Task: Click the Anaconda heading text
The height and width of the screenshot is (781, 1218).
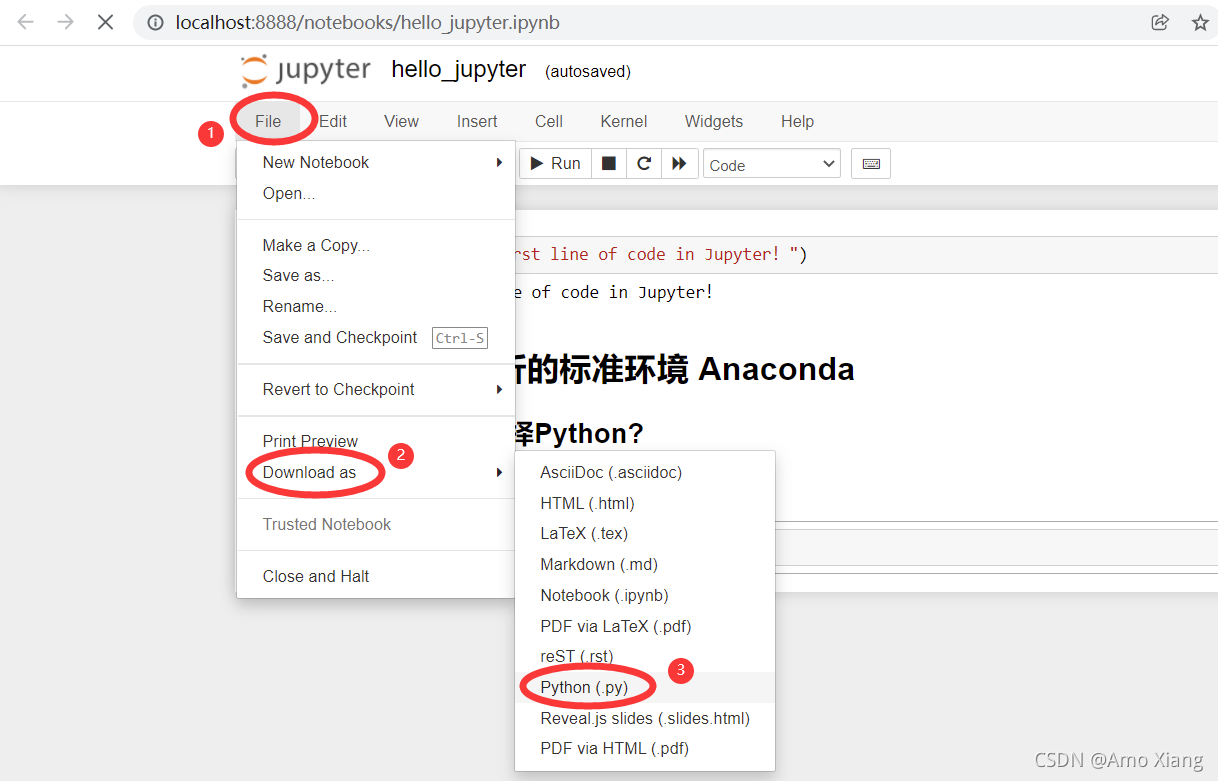Action: pos(685,369)
